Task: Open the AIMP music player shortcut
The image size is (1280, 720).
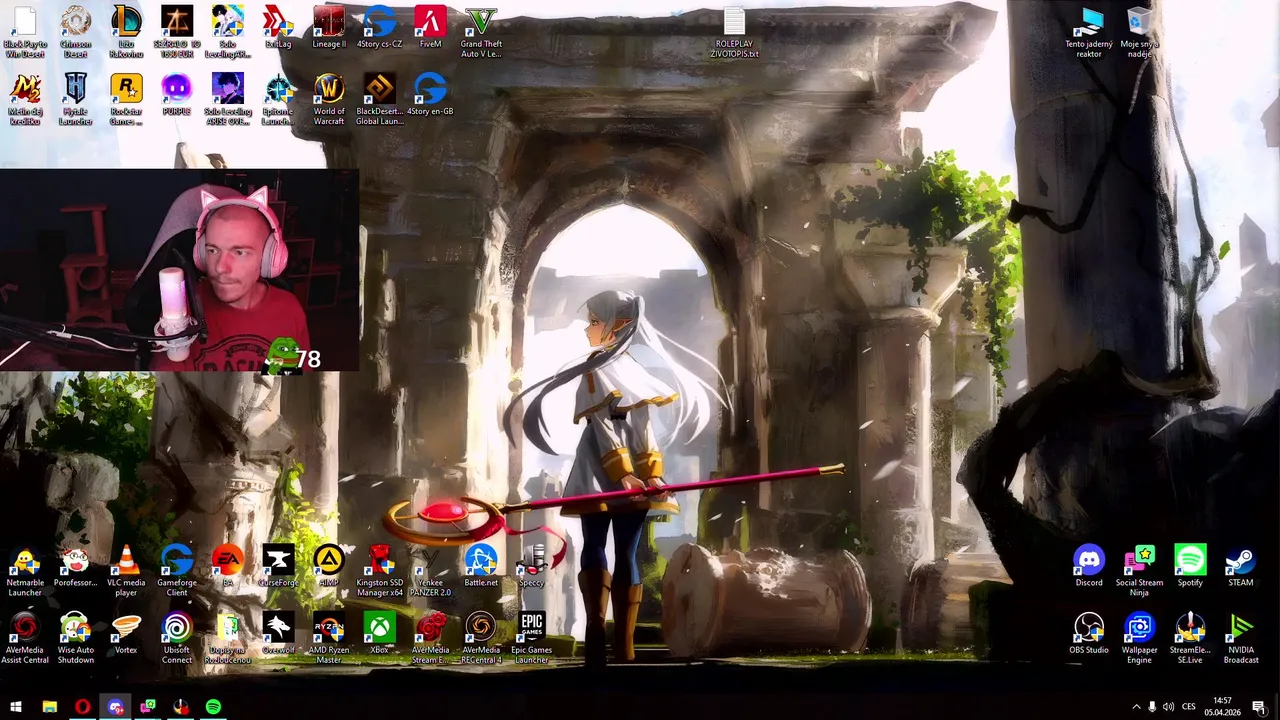Action: click(329, 566)
